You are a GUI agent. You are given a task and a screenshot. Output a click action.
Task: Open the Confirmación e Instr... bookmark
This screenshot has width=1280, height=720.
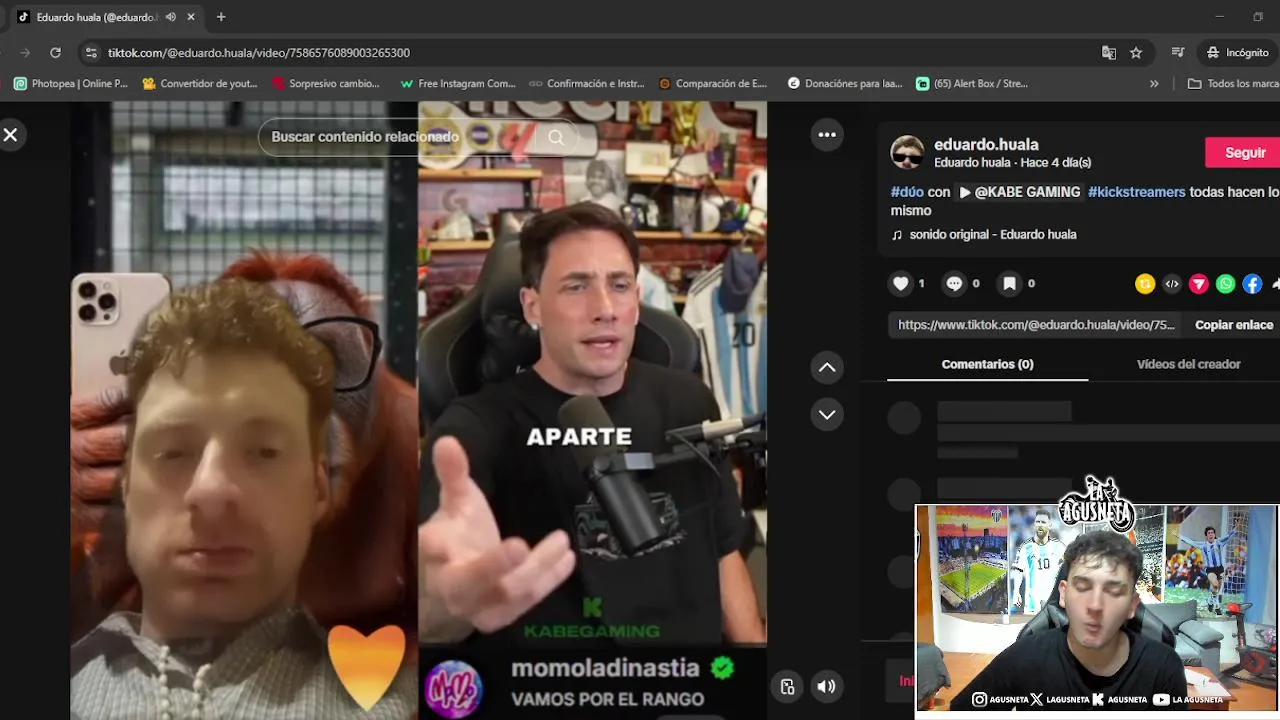(587, 84)
